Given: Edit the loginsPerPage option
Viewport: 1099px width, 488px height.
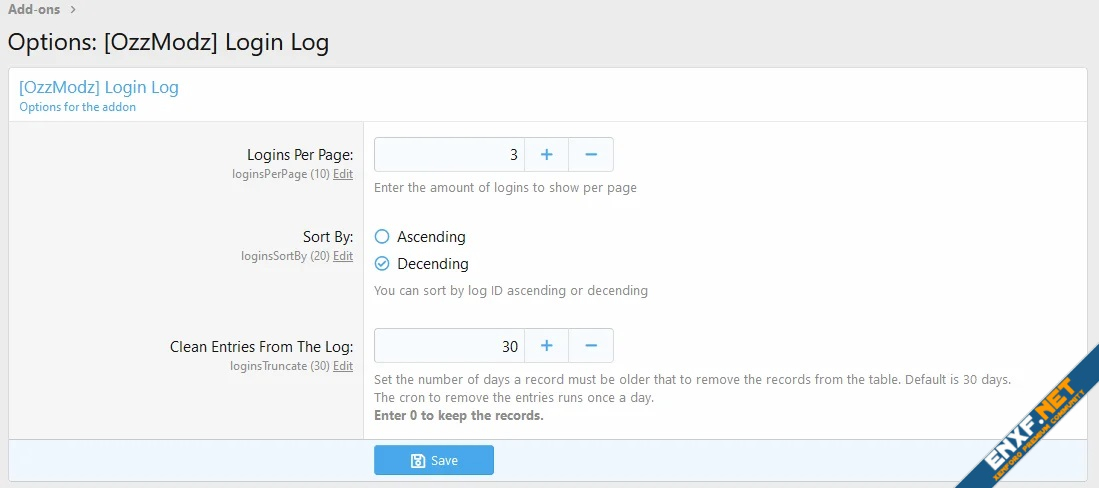Looking at the screenshot, I should 343,174.
